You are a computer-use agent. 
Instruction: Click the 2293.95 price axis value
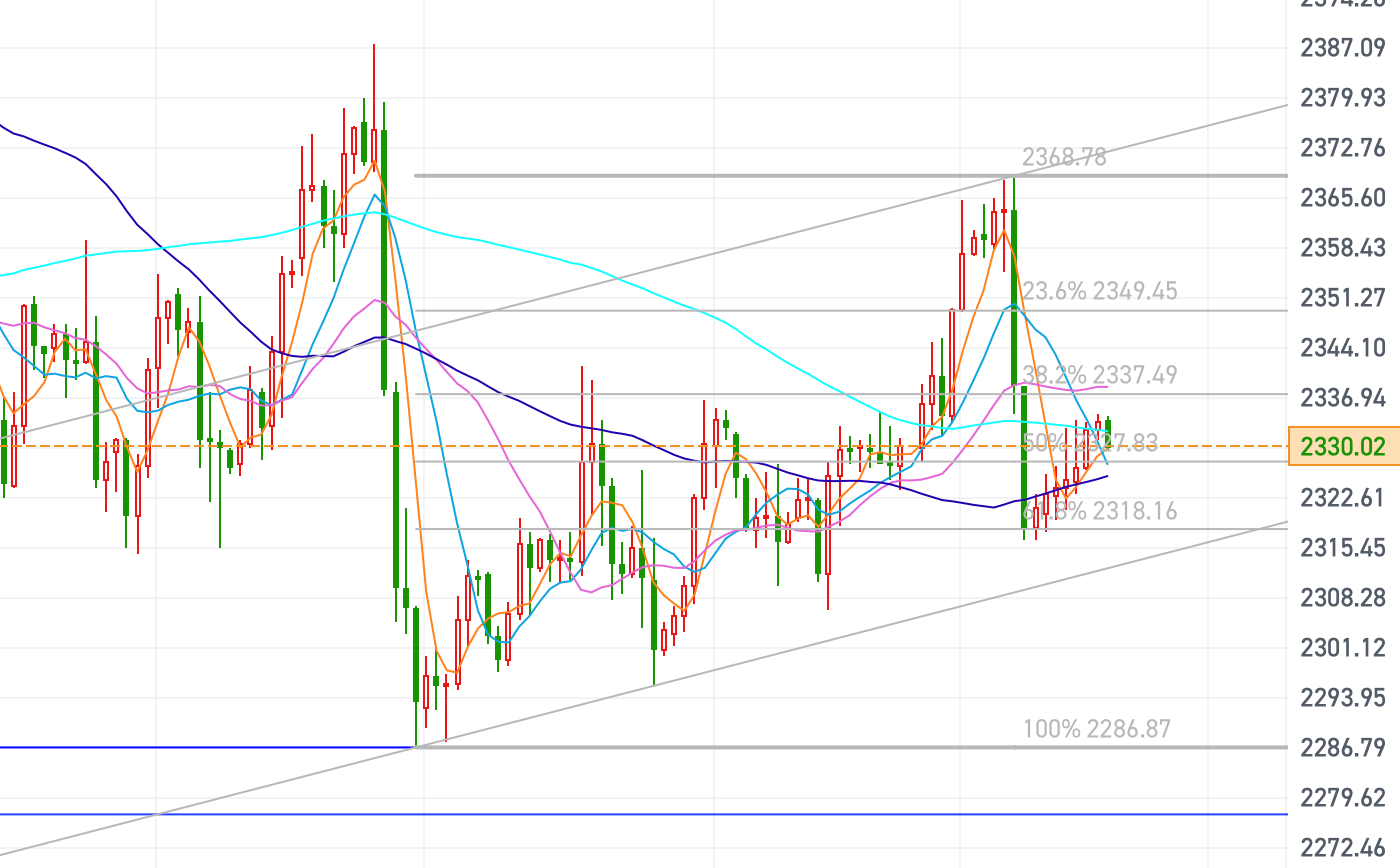tap(1343, 696)
